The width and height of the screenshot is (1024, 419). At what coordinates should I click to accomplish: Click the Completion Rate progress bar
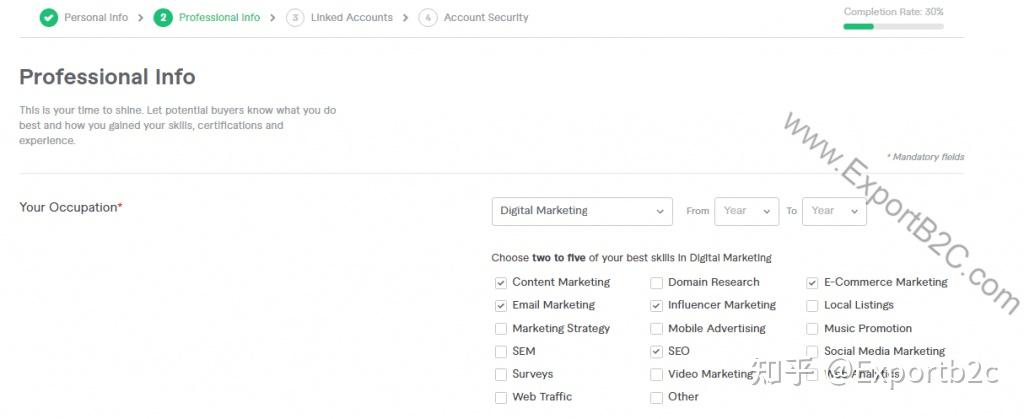[x=893, y=26]
